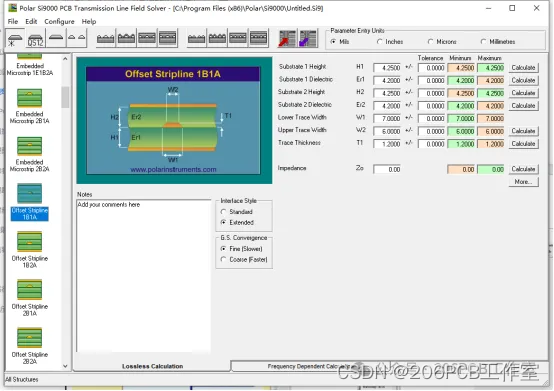Click the www.polarinstruments.com link in diagram
This screenshot has width=554, height=391.
(173, 170)
